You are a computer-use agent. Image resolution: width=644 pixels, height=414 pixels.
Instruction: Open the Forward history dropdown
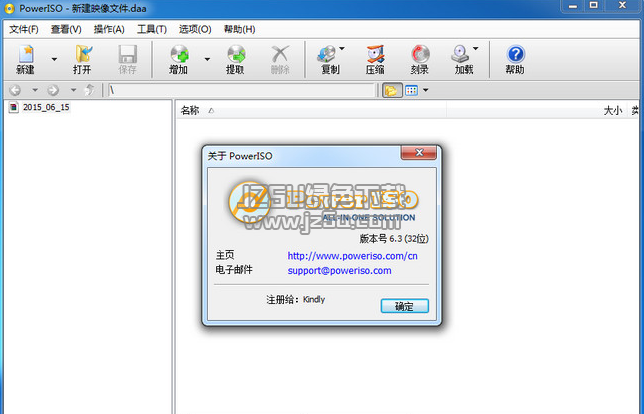73,90
